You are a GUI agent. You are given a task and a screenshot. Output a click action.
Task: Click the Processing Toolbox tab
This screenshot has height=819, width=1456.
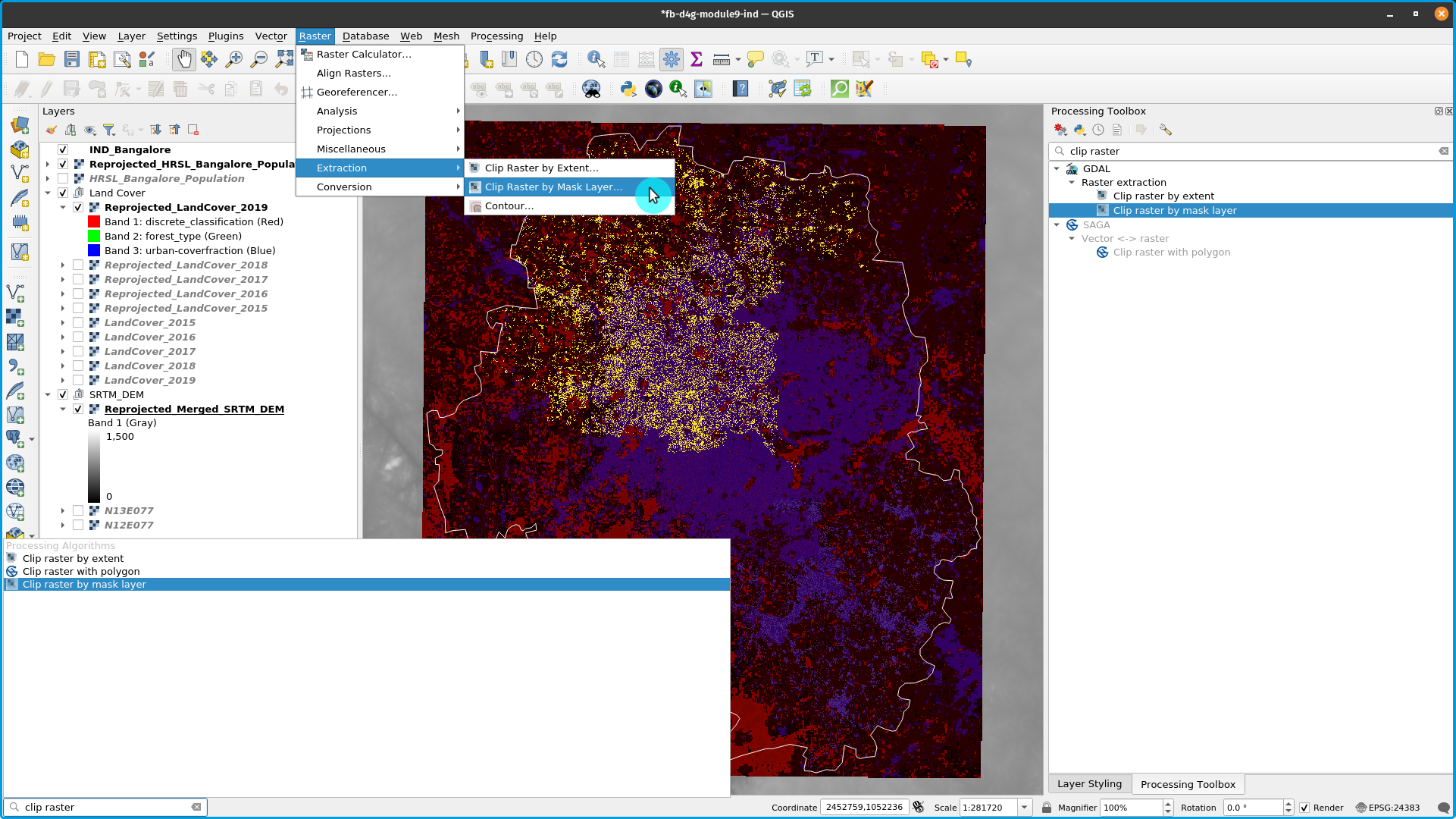[1188, 784]
